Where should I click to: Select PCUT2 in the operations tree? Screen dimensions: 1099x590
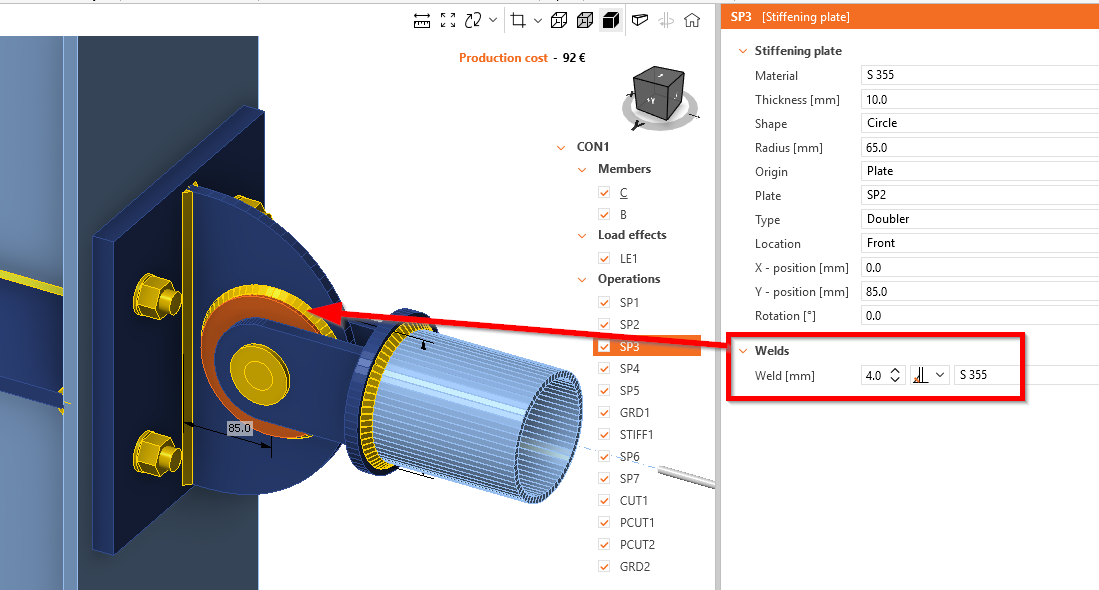pyautogui.click(x=637, y=544)
